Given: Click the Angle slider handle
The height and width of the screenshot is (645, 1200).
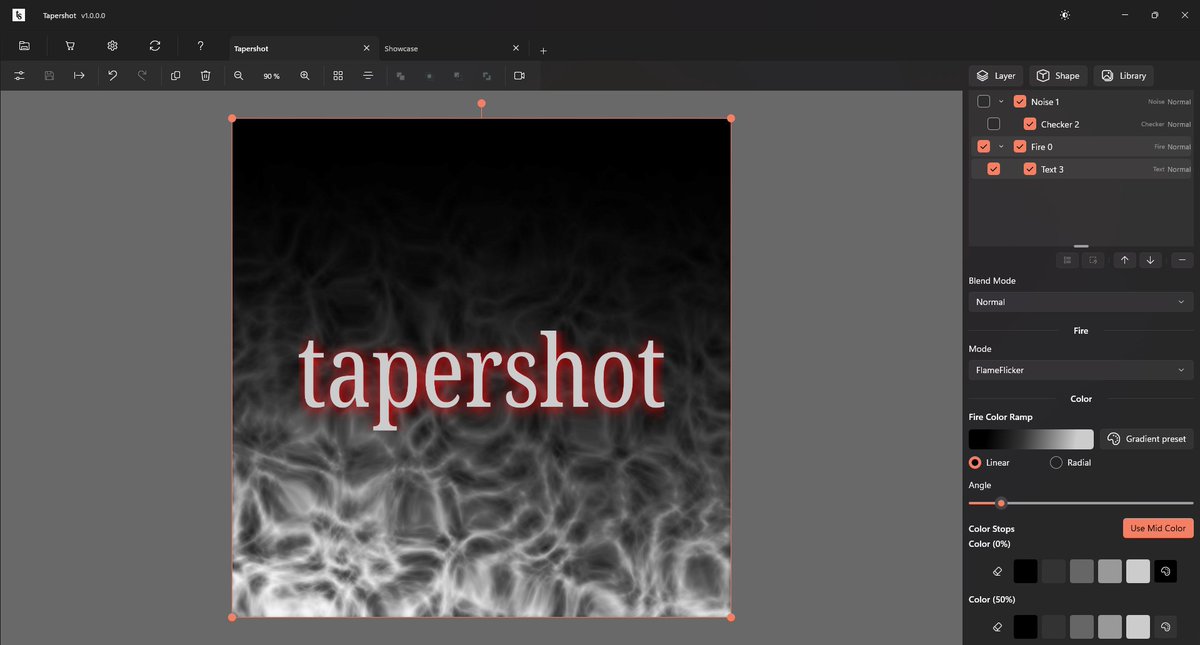Looking at the screenshot, I should click(1000, 503).
